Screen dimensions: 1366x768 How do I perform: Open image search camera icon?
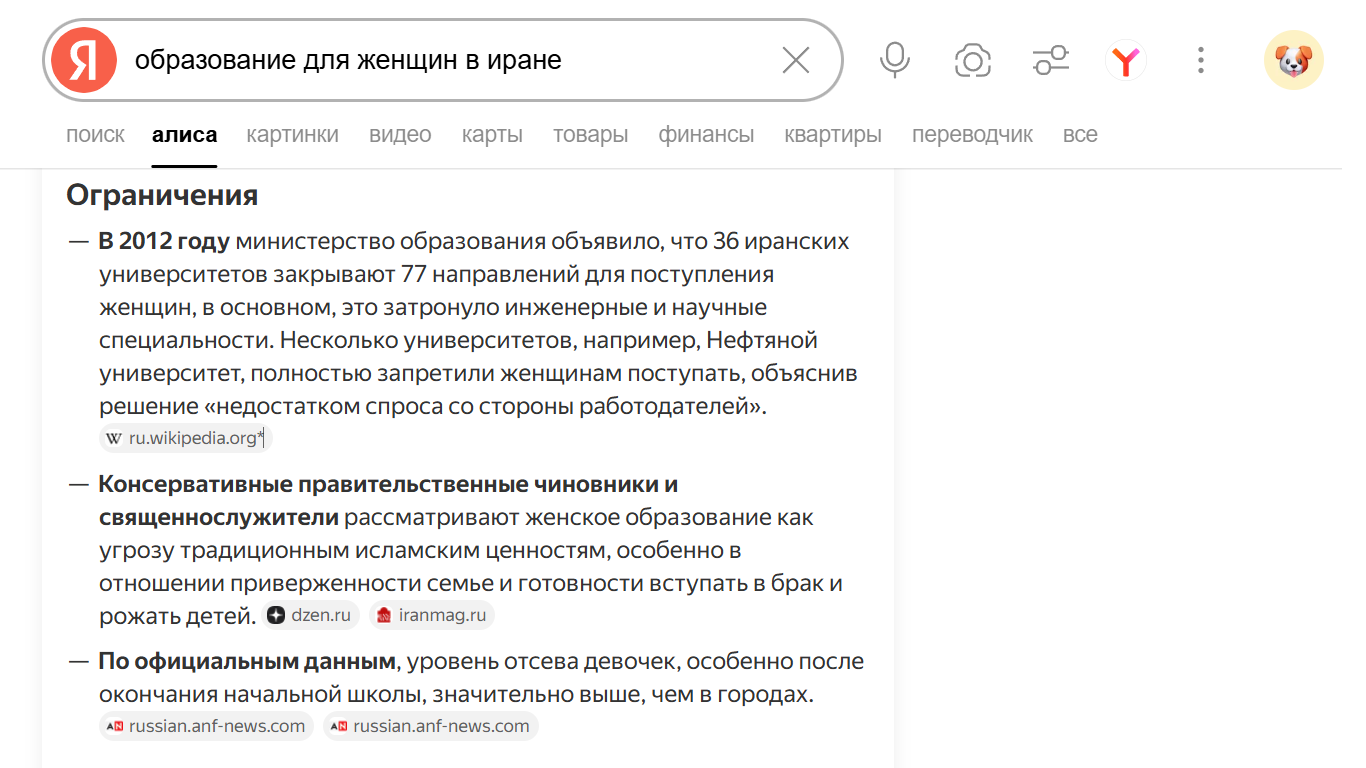pos(973,61)
